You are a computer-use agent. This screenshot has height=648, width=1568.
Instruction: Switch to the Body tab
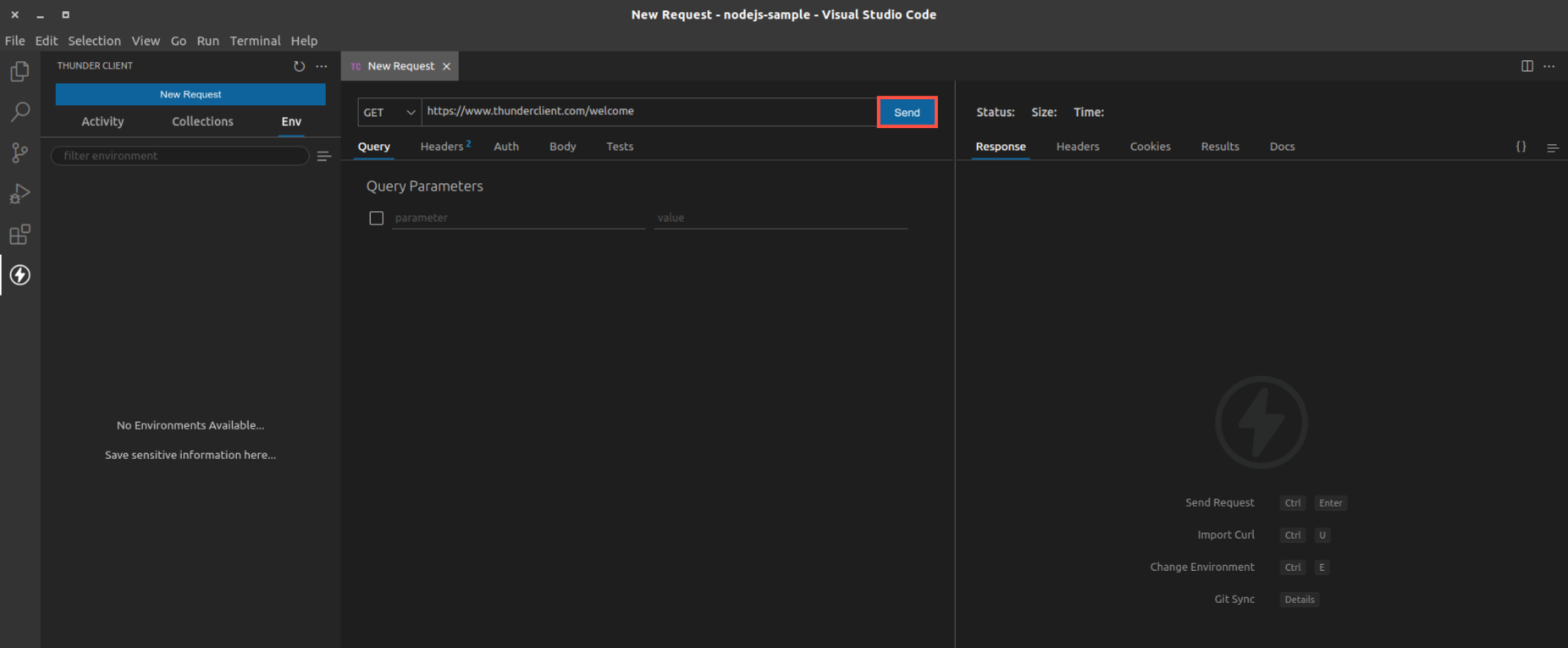click(x=562, y=147)
